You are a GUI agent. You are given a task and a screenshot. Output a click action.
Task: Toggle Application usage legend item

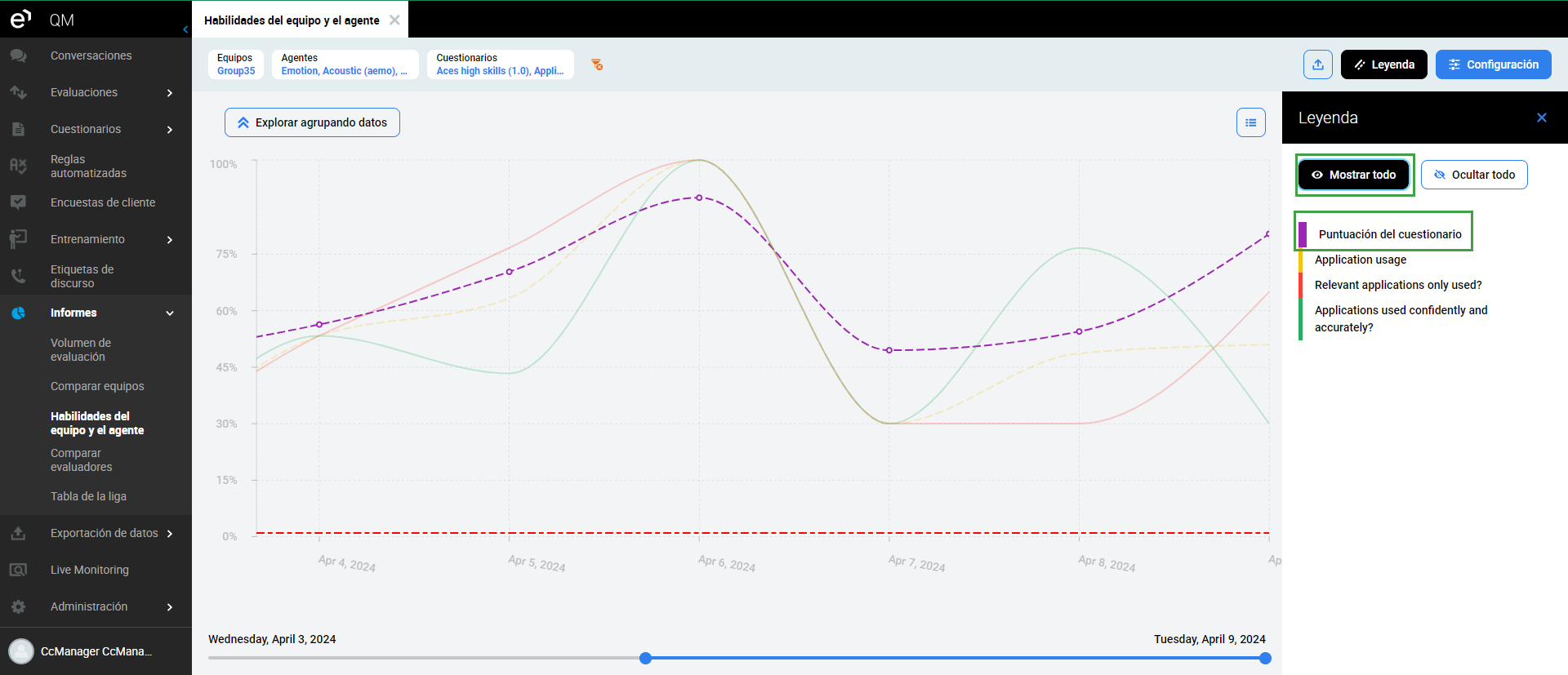pyautogui.click(x=1360, y=260)
